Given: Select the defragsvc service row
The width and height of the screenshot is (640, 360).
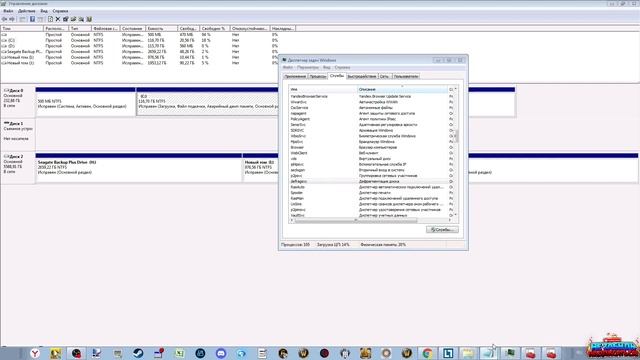Looking at the screenshot, I should [371, 181].
